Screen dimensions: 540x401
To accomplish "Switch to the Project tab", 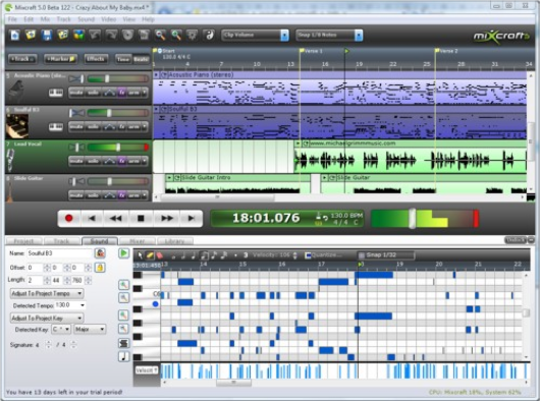I will 24,241.
